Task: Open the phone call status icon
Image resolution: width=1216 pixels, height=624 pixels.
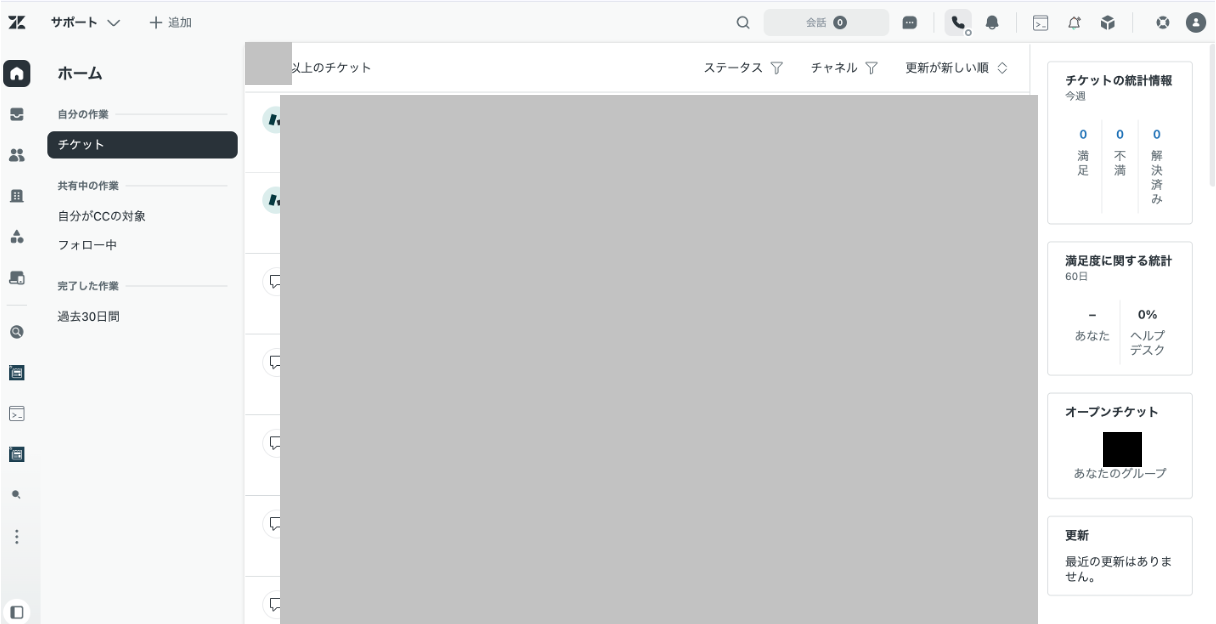Action: pos(959,22)
